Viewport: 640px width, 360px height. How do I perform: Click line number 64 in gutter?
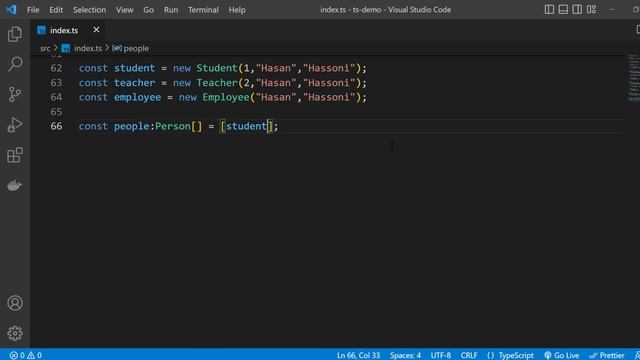coord(56,97)
